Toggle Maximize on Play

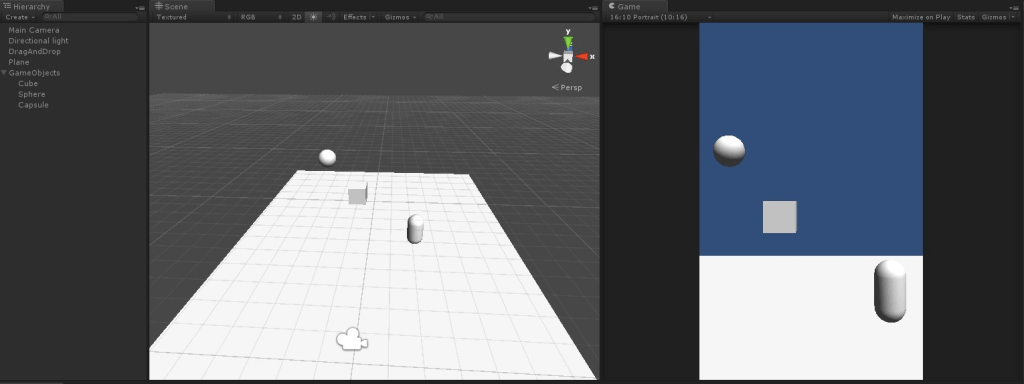(921, 17)
